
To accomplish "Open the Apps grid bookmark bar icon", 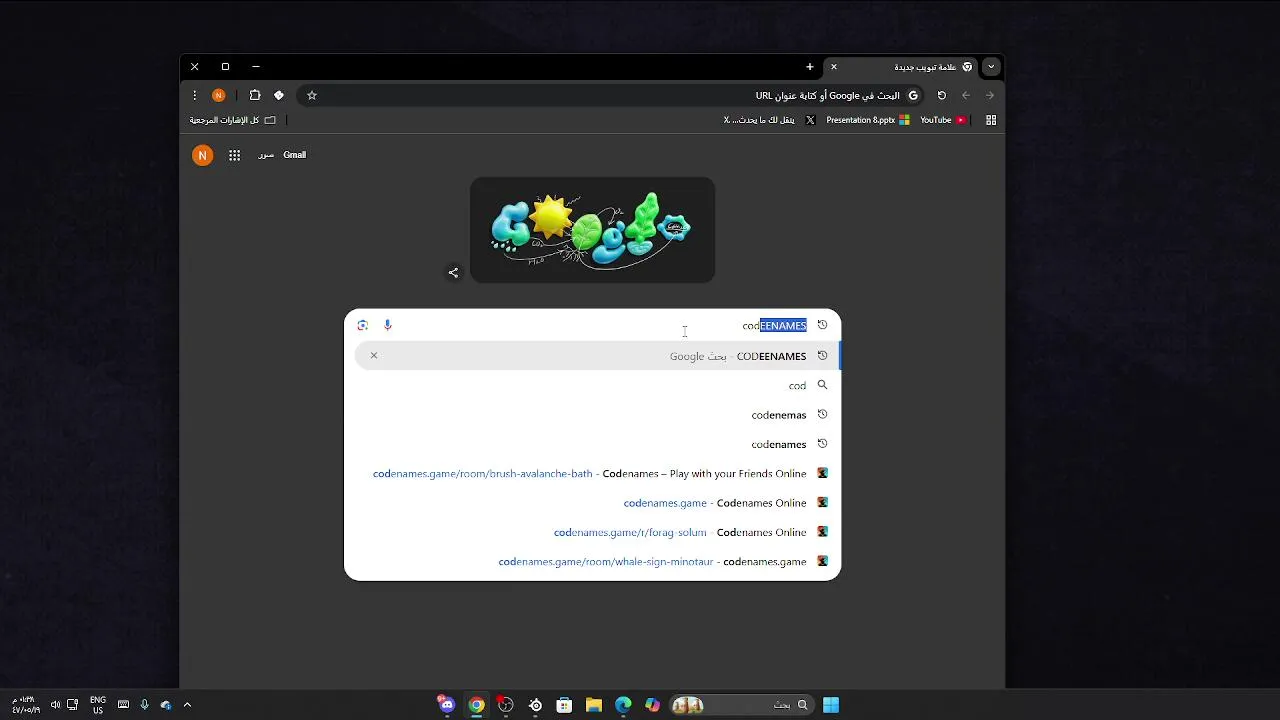I will pyautogui.click(x=991, y=120).
